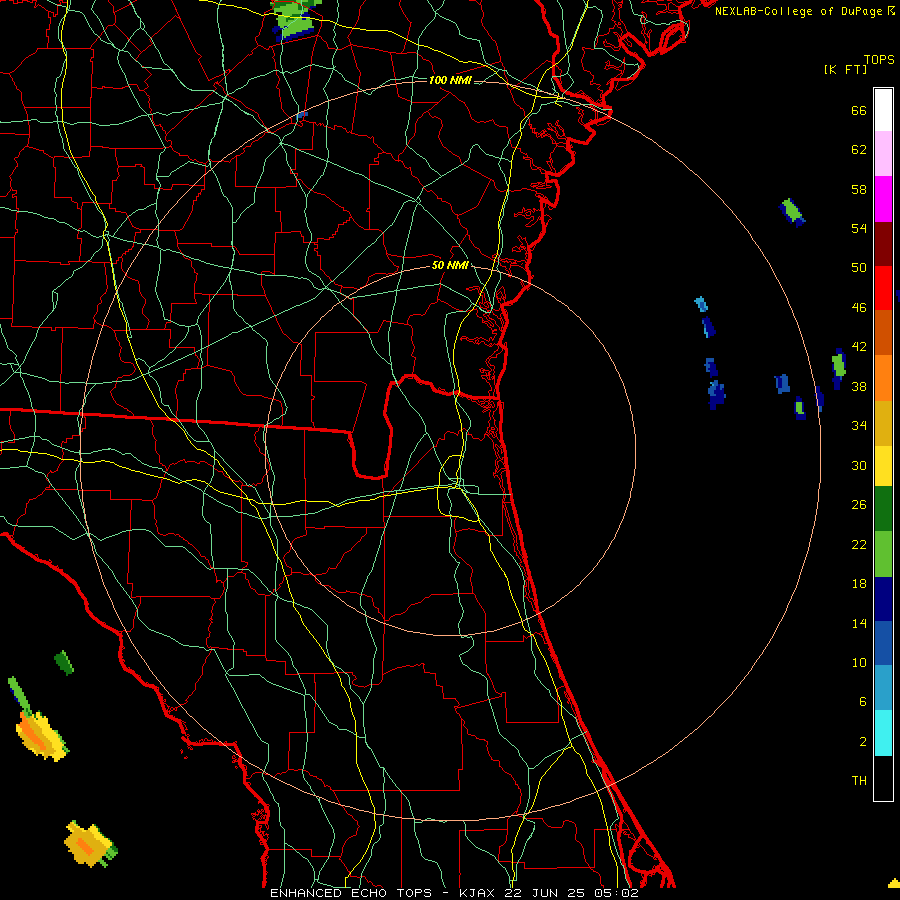Click the 66 value on the scale
Screen dimensions: 900x900
[x=859, y=110]
